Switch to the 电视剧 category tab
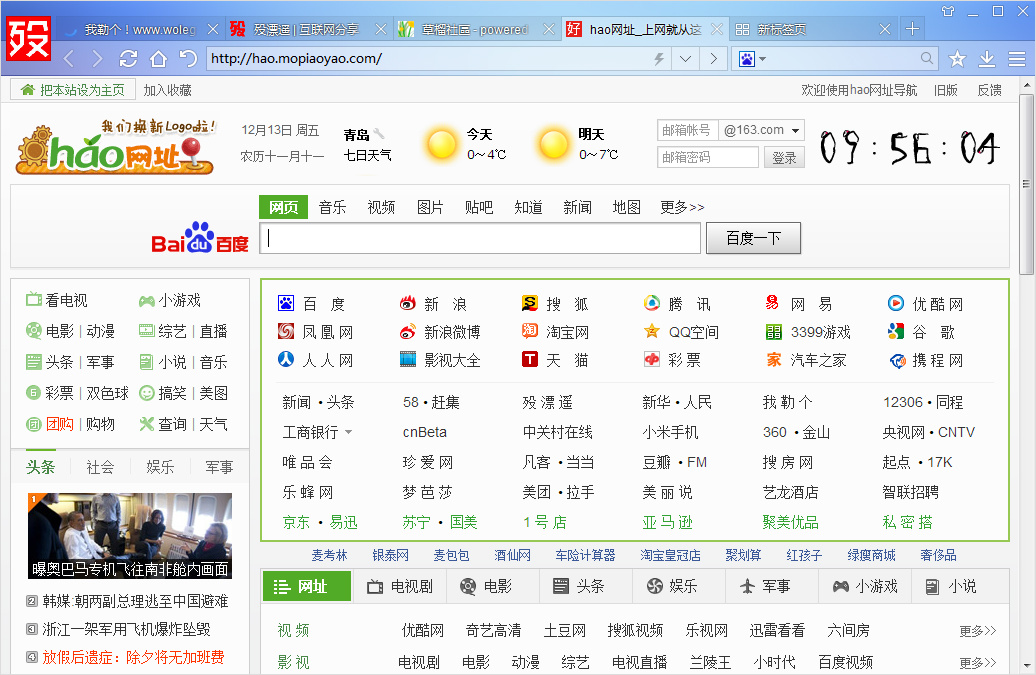This screenshot has width=1036, height=675. [400, 586]
